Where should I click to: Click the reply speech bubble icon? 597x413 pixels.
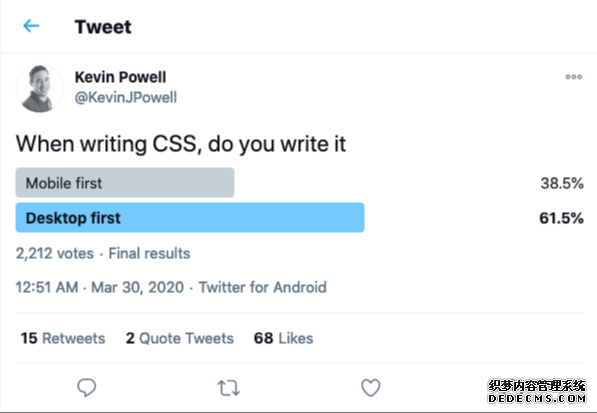click(x=87, y=387)
